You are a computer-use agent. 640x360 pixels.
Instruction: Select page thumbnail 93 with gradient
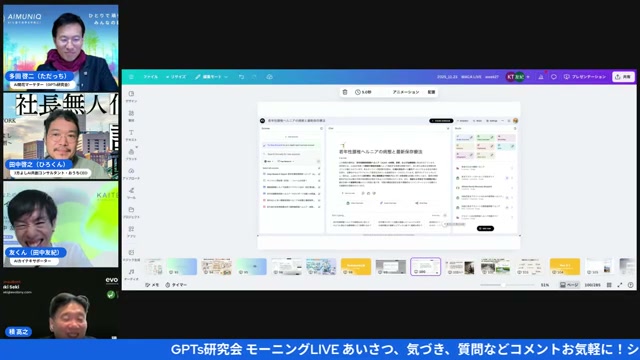tap(182, 267)
